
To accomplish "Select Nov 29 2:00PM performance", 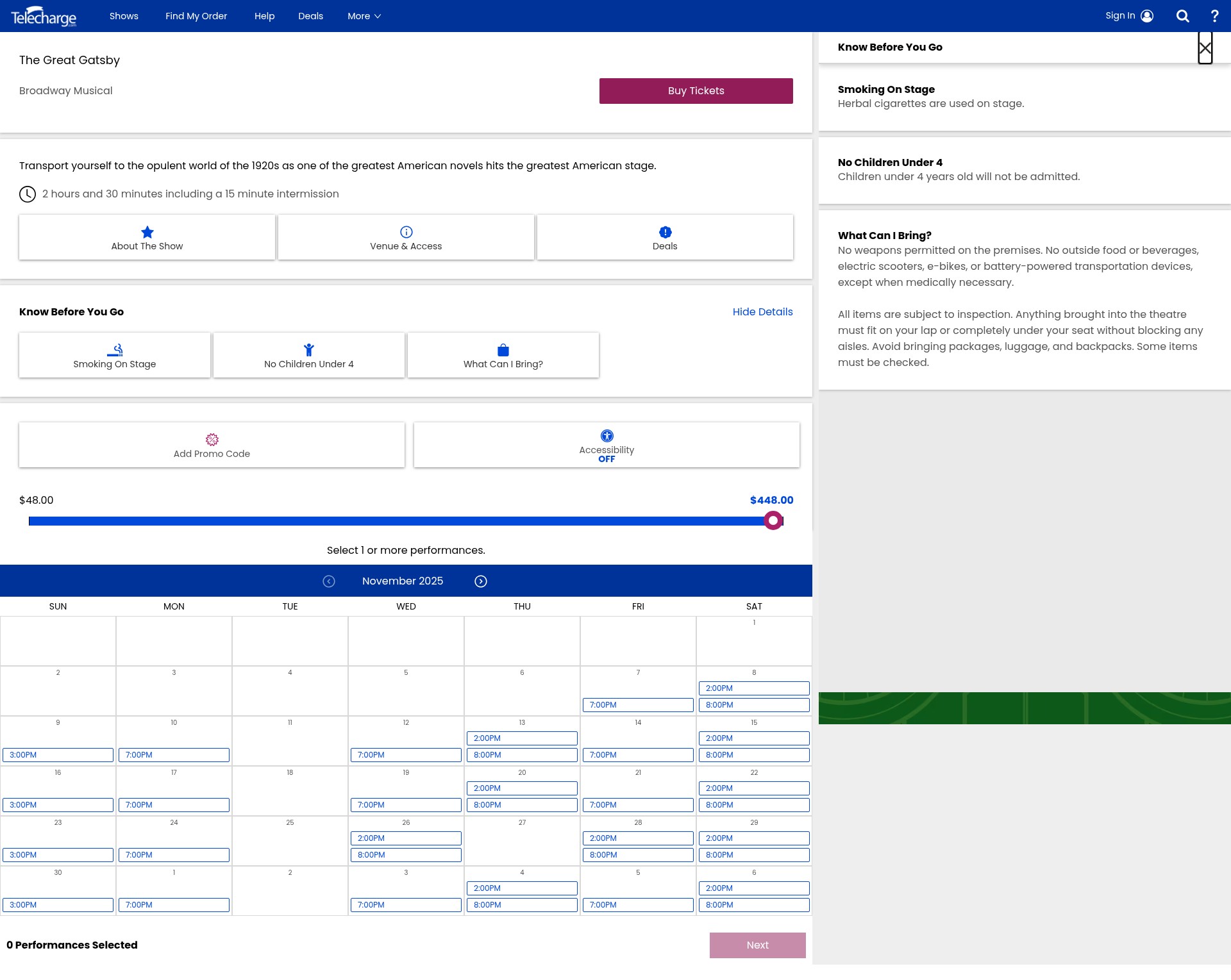I will (x=754, y=838).
